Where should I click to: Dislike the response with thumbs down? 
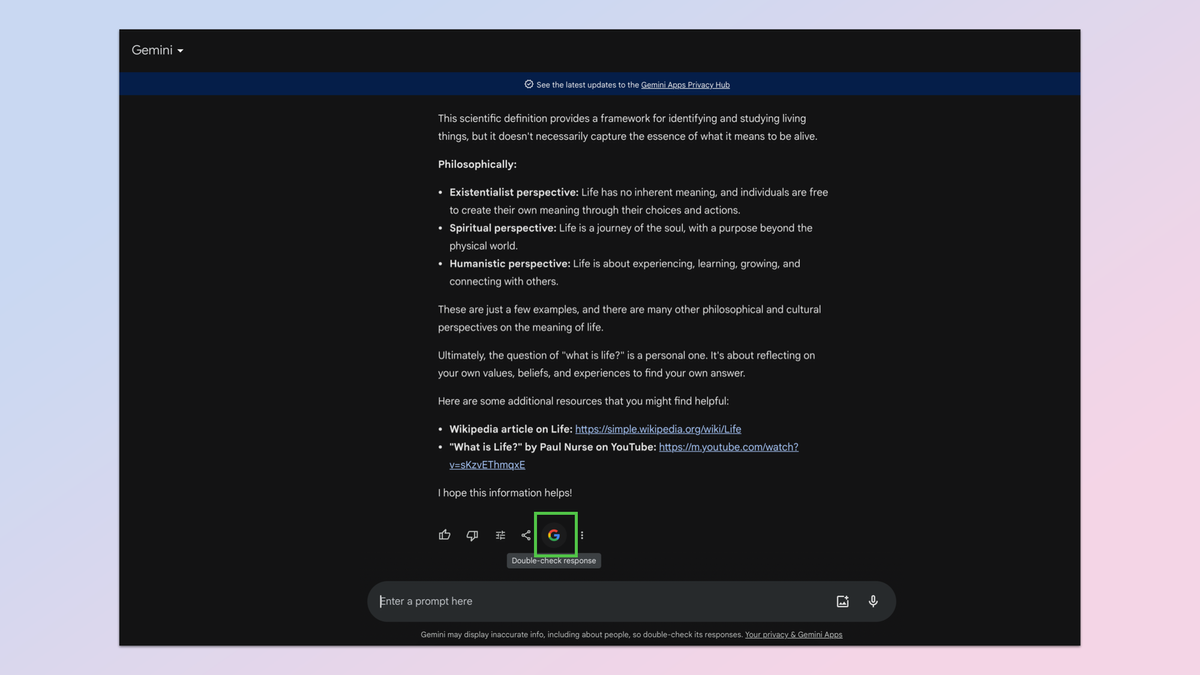pos(471,535)
